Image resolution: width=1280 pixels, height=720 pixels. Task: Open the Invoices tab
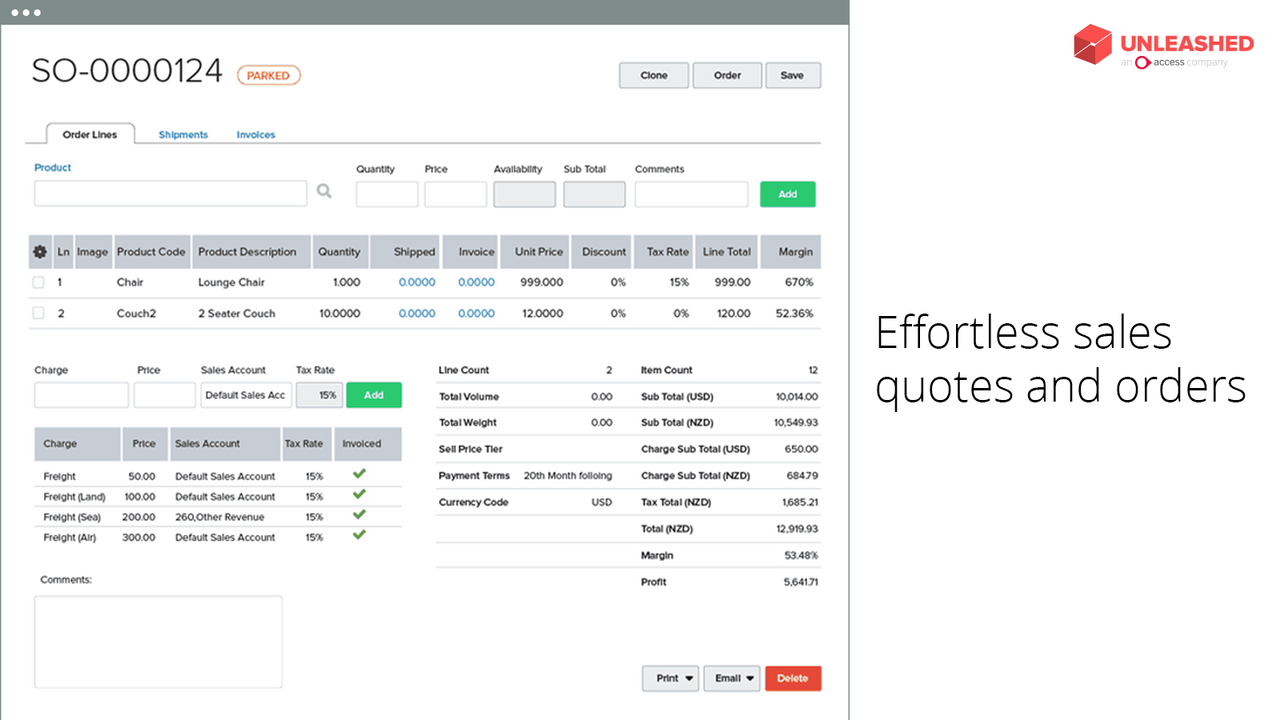click(255, 133)
